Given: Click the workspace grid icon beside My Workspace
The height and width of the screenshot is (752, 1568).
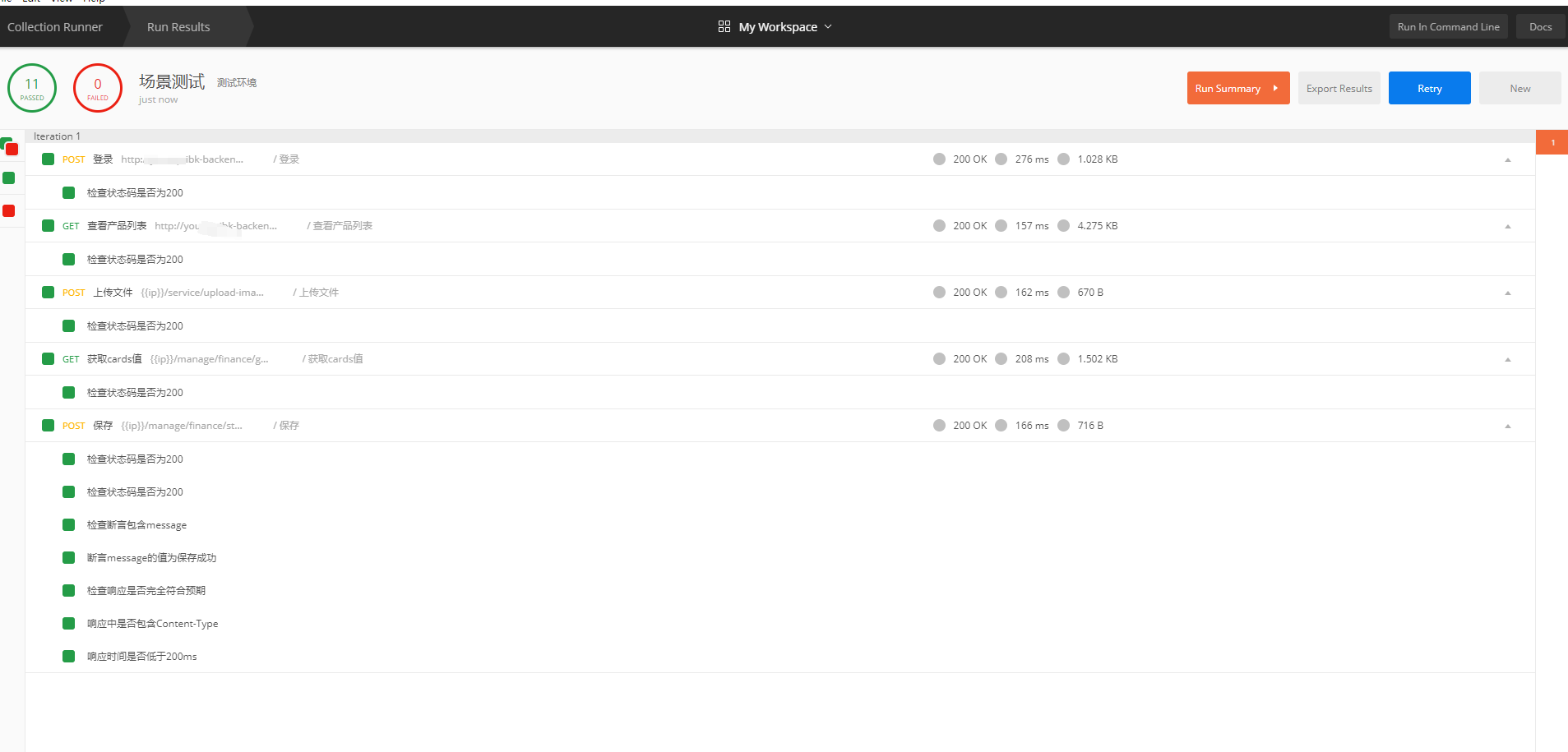Looking at the screenshot, I should click(x=724, y=25).
